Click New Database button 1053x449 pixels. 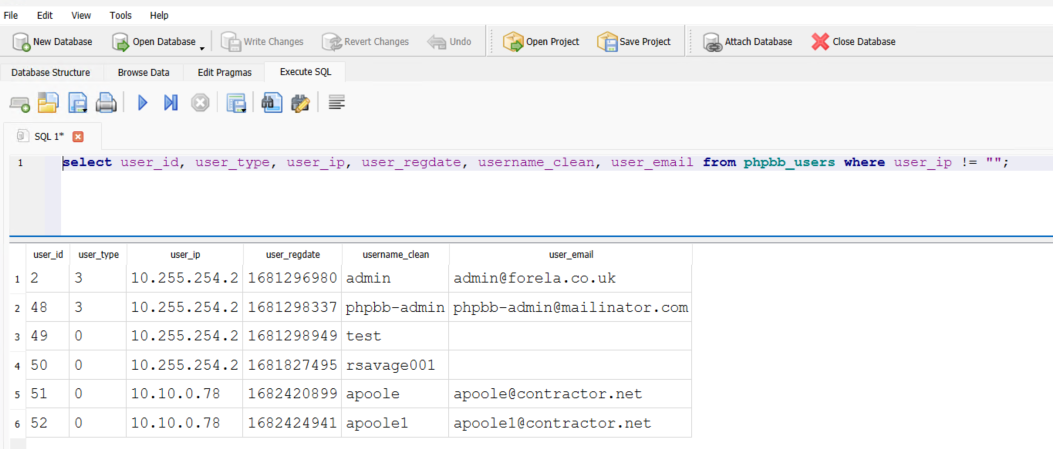(52, 42)
